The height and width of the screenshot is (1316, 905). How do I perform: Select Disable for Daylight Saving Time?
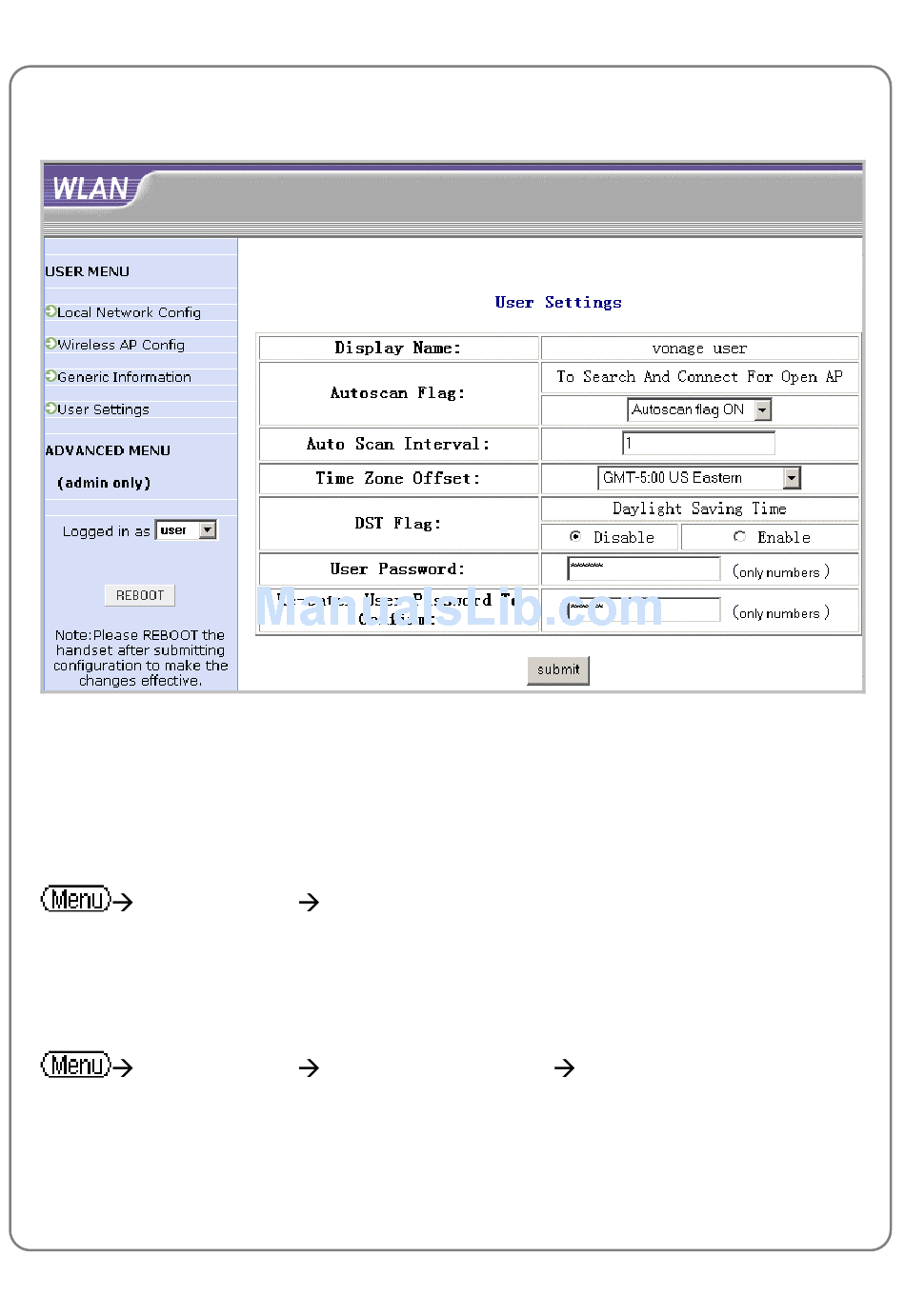[x=575, y=537]
